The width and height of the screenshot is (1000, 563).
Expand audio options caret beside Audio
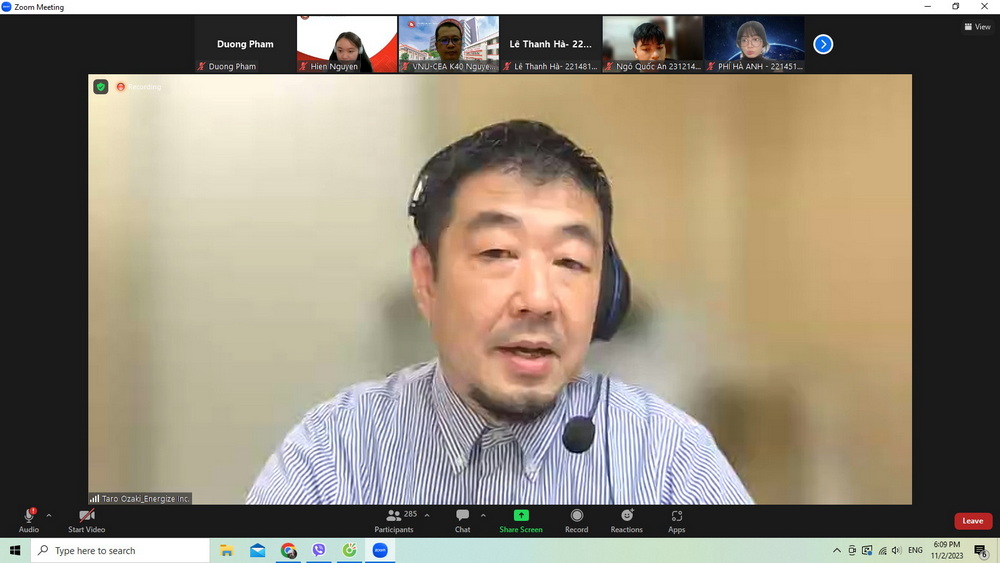click(49, 516)
